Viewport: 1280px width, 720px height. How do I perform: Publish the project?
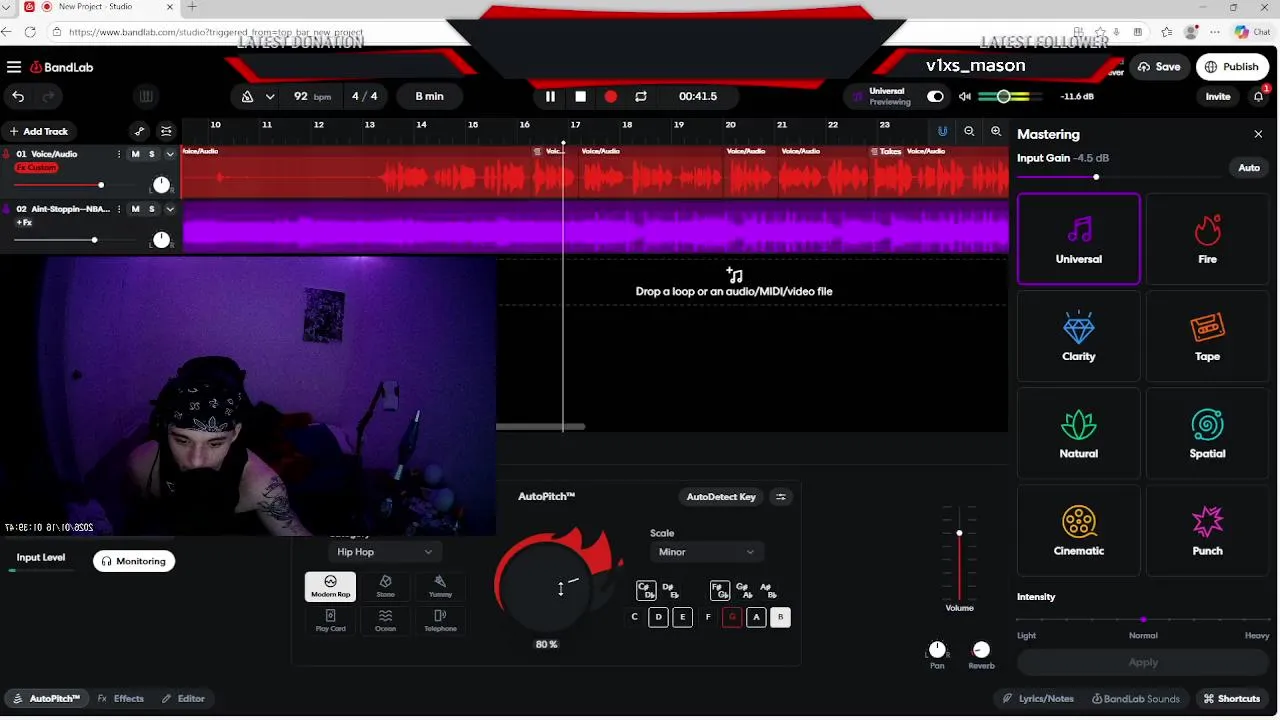tap(1232, 67)
